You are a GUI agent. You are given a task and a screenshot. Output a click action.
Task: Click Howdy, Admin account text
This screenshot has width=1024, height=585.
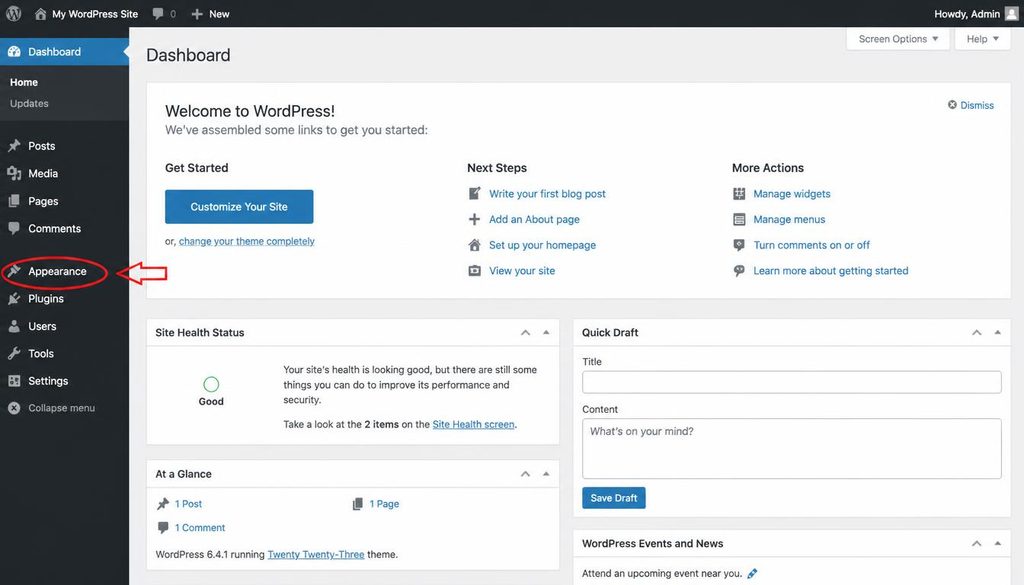coord(967,14)
